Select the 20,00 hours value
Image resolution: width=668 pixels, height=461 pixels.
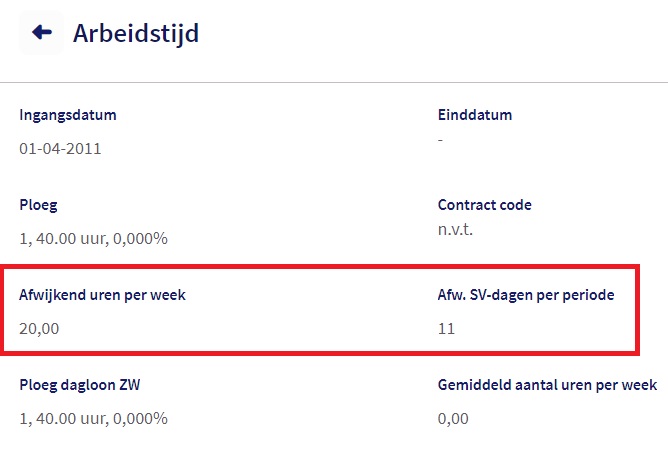tap(39, 328)
